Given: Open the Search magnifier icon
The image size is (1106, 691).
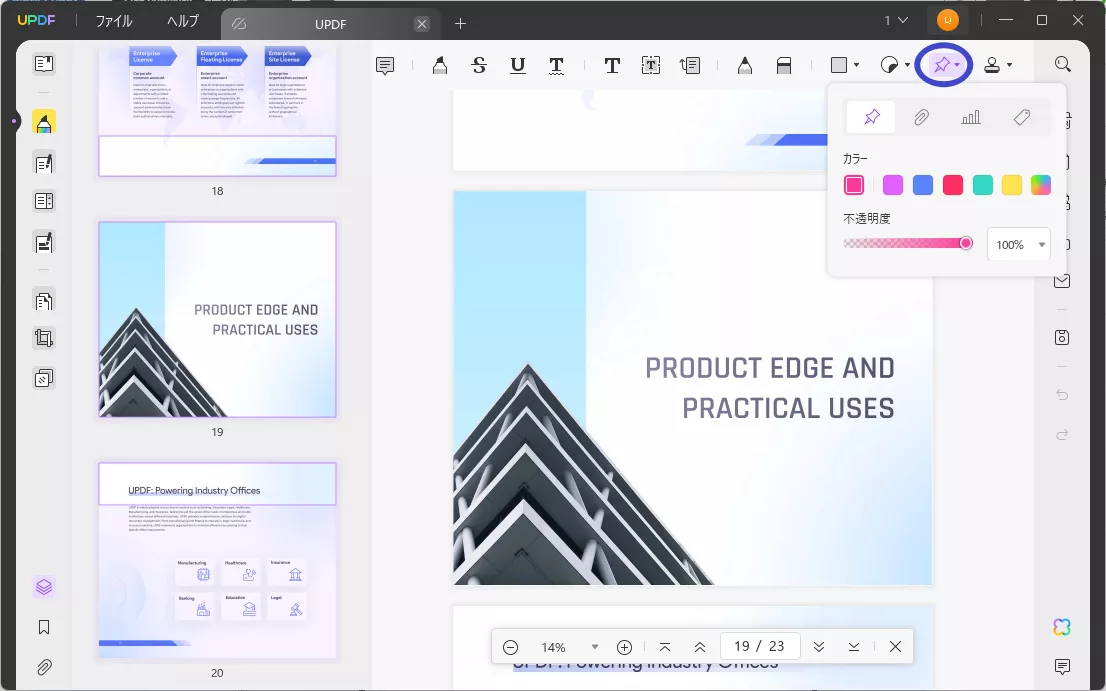Looking at the screenshot, I should pyautogui.click(x=1062, y=65).
